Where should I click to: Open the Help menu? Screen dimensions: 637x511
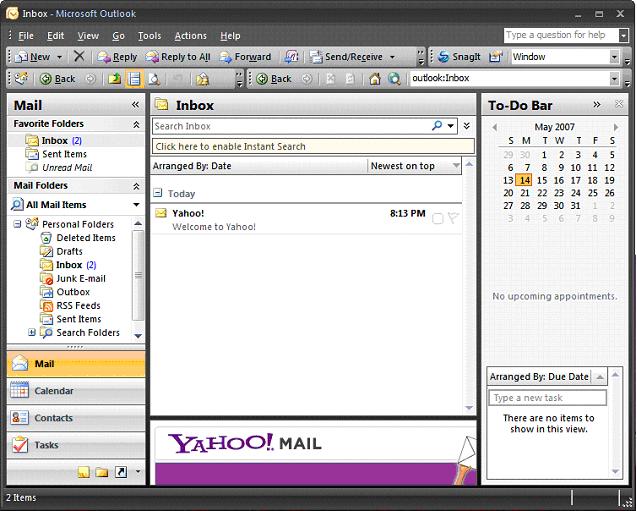(x=230, y=36)
